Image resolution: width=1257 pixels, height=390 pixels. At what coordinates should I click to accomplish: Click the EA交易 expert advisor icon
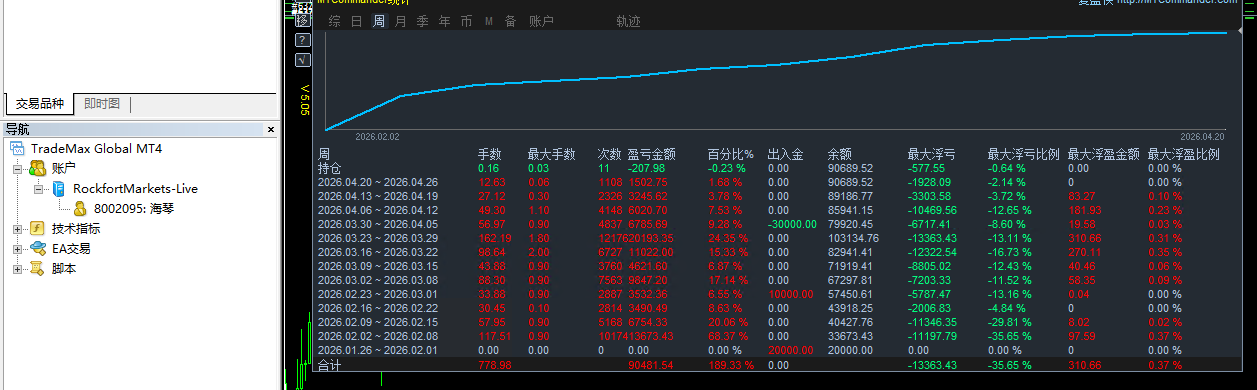[37, 248]
